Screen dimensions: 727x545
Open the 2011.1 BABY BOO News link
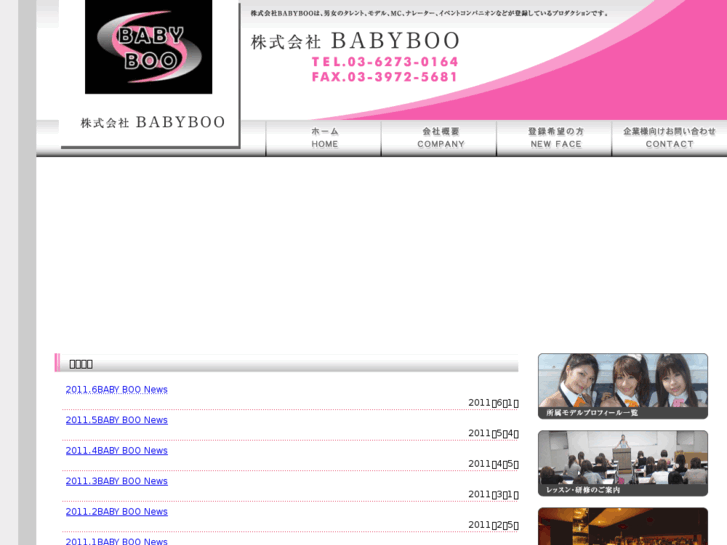(x=116, y=541)
